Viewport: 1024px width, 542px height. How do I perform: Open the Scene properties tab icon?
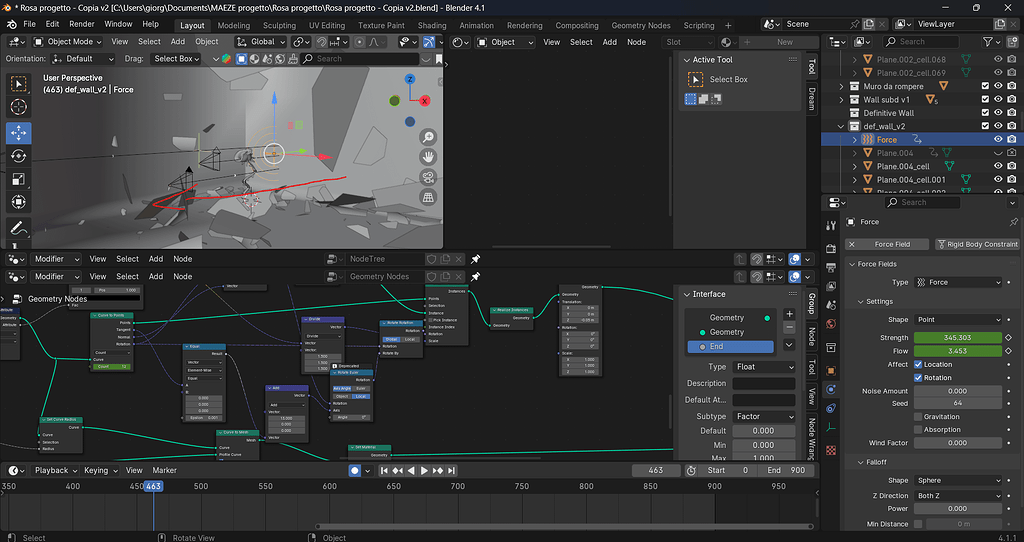[831, 305]
